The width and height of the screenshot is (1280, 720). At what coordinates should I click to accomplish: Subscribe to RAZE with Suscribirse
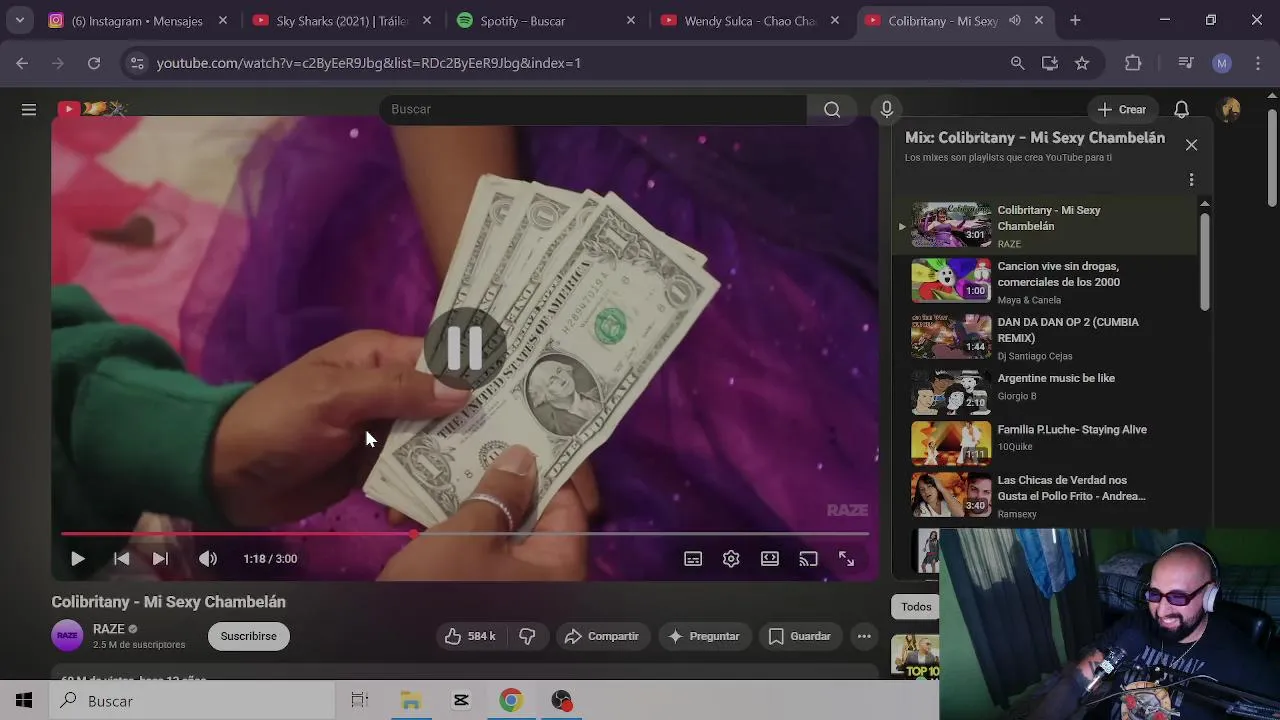[x=249, y=636]
